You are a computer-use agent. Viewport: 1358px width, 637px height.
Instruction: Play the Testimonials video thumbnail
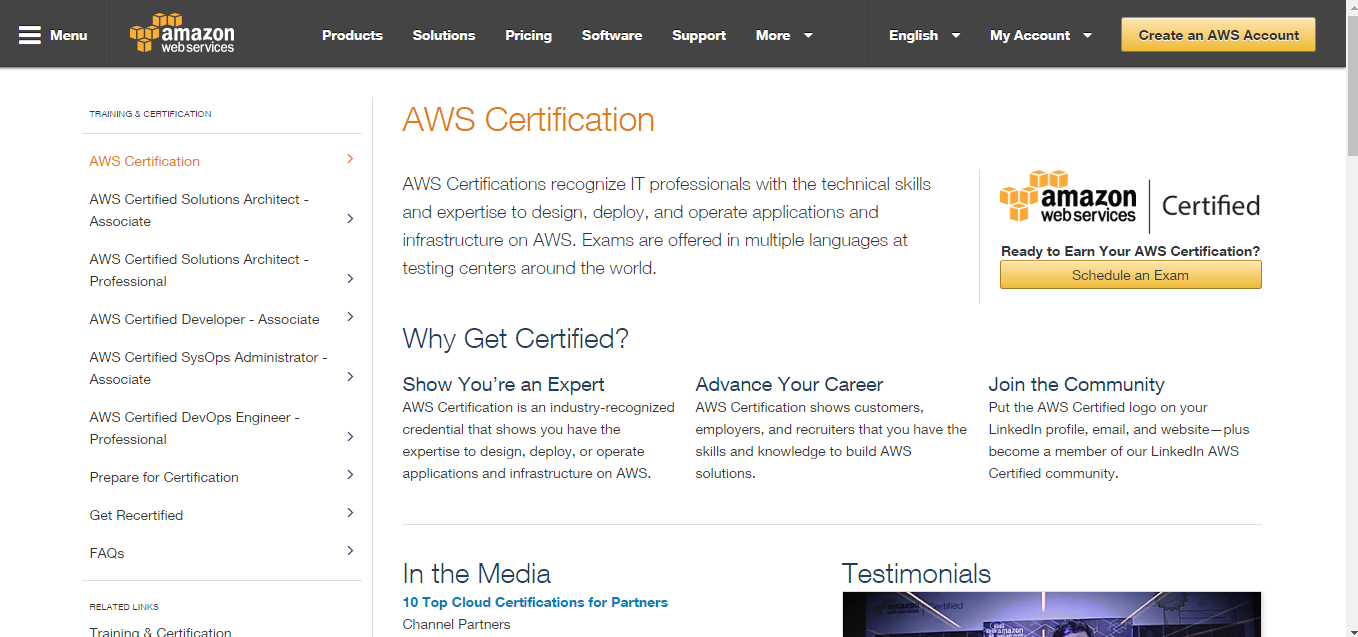tap(1051, 614)
